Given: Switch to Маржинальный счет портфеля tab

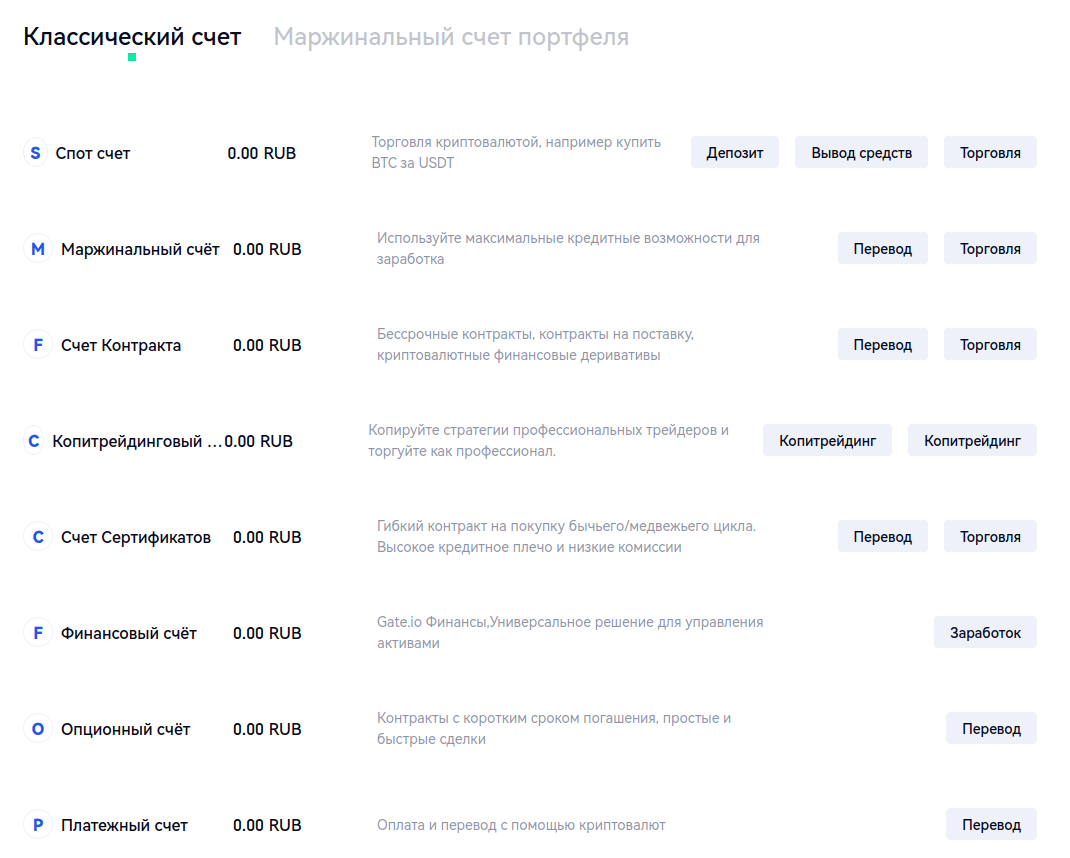Looking at the screenshot, I should pos(451,37).
